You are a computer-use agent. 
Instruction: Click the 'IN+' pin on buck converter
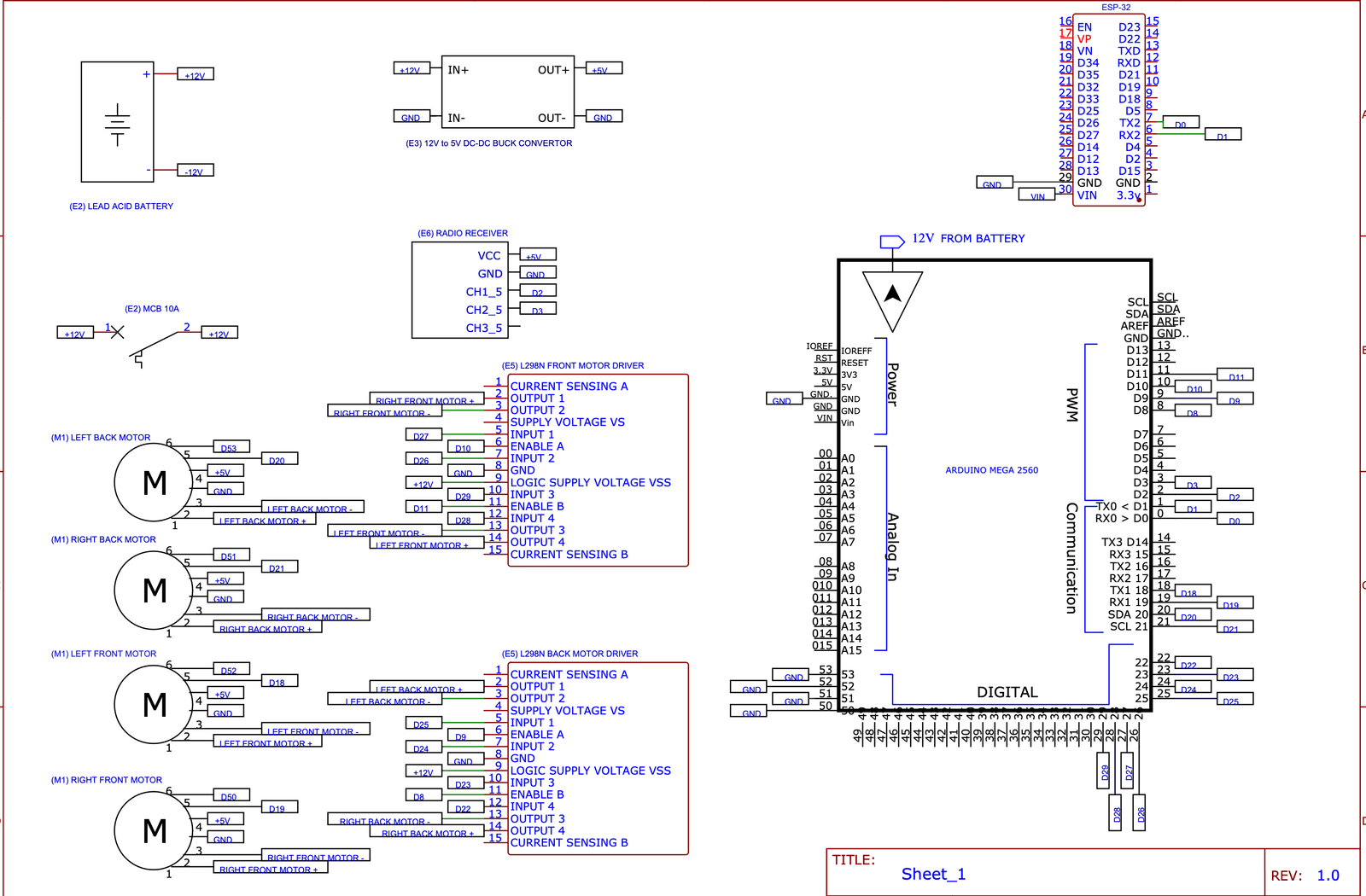coord(458,70)
